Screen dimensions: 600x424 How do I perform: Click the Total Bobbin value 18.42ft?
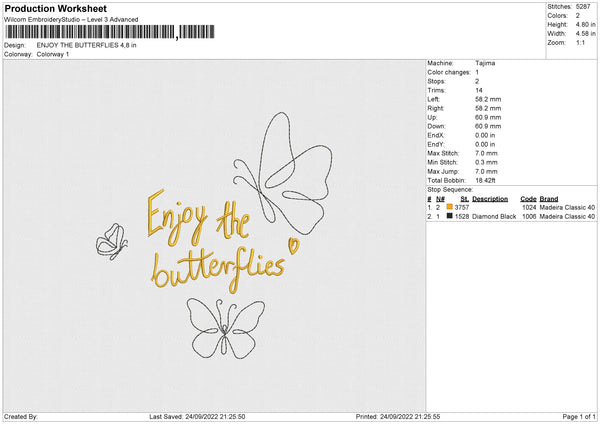pyautogui.click(x=486, y=180)
